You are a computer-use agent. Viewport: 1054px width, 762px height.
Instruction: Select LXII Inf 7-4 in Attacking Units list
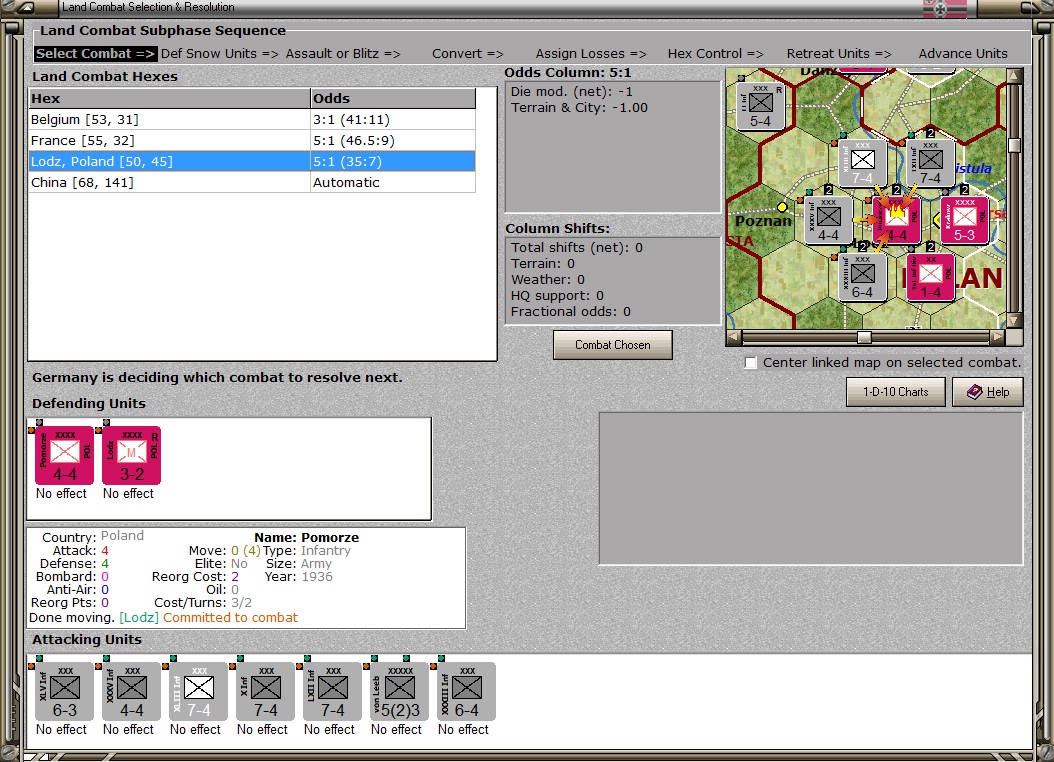pos(332,692)
